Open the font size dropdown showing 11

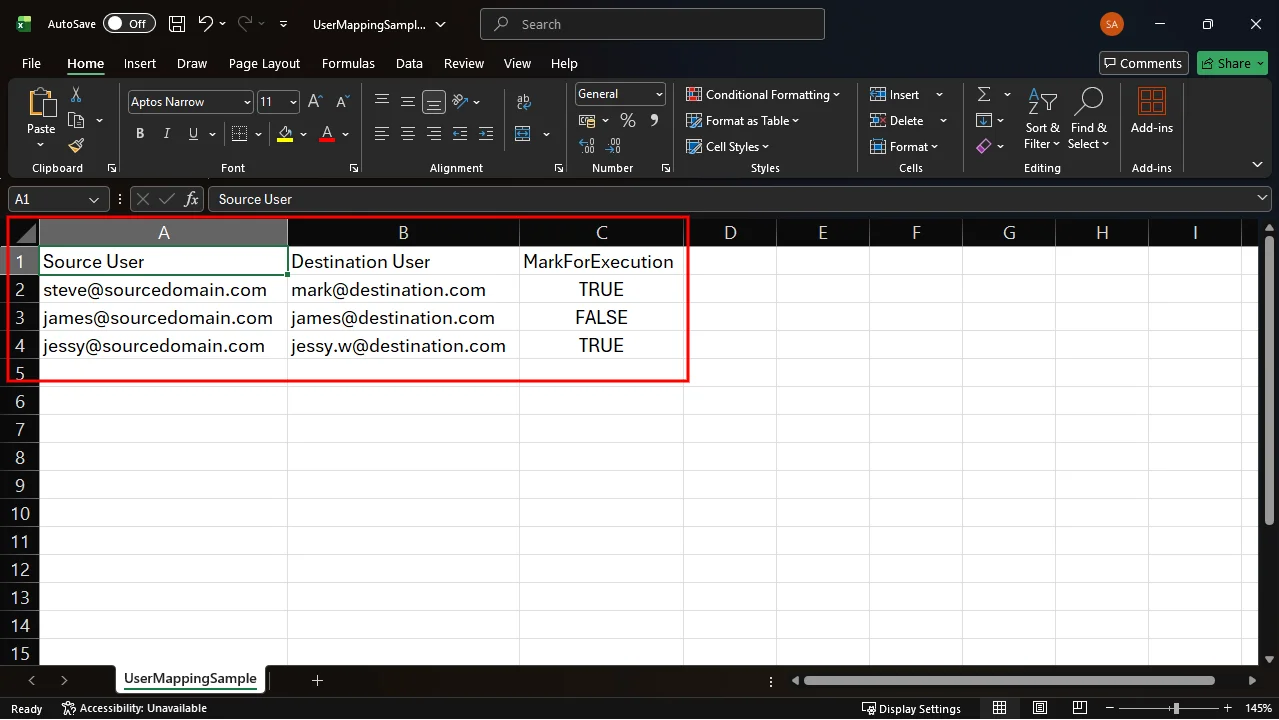[293, 102]
